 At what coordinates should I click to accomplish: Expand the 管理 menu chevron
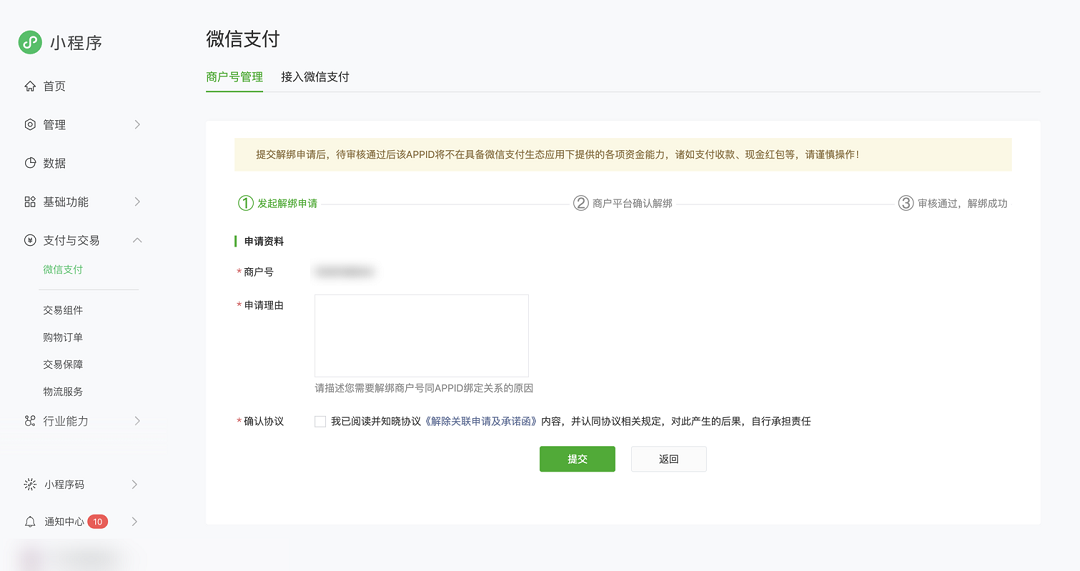(x=137, y=125)
